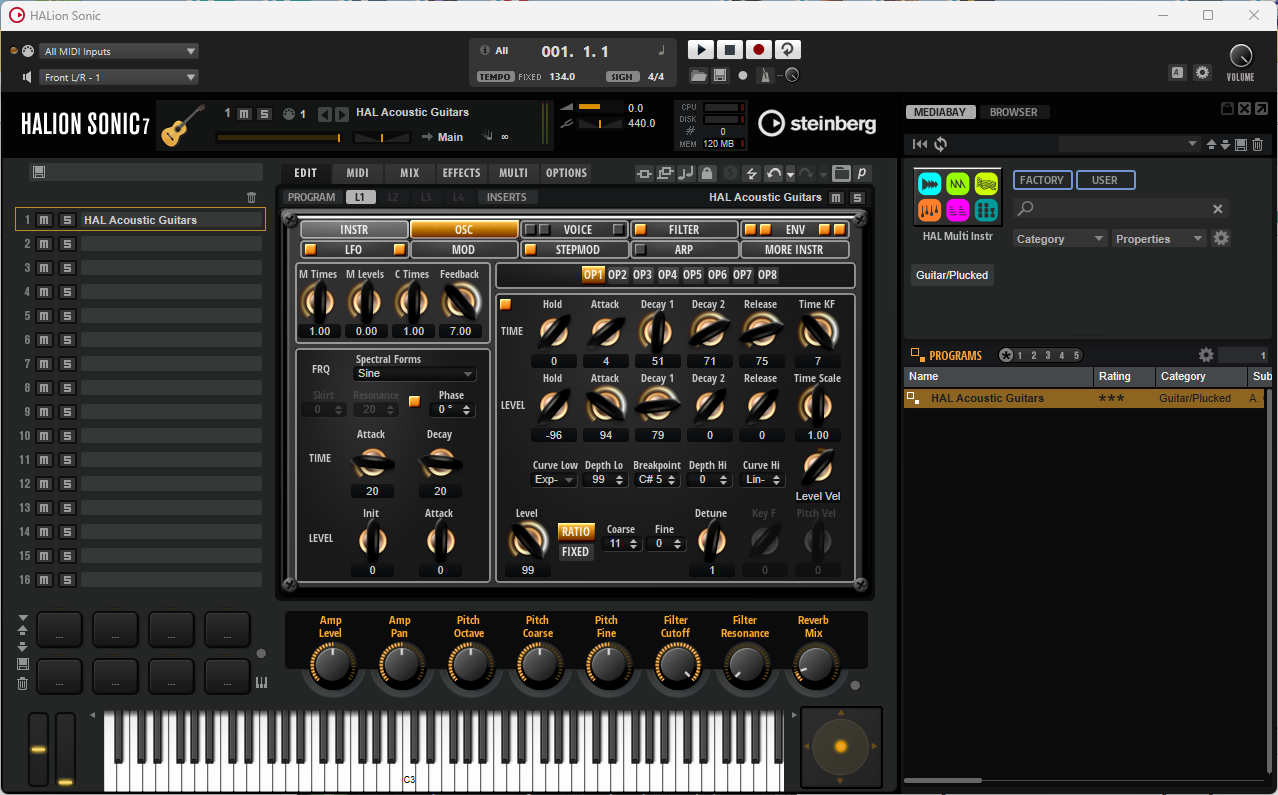Open the All MIDI Inputs dropdown
The image size is (1278, 795).
(120, 52)
